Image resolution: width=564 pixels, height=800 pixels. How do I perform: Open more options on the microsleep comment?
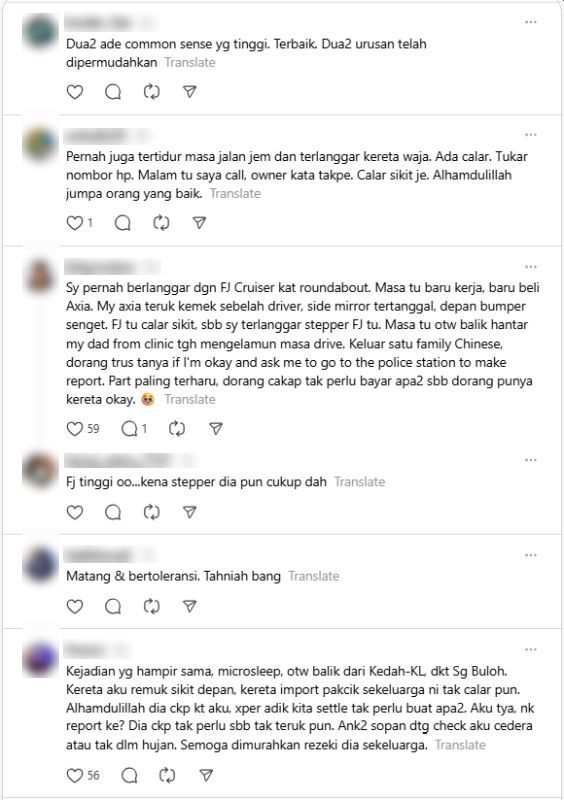(531, 649)
